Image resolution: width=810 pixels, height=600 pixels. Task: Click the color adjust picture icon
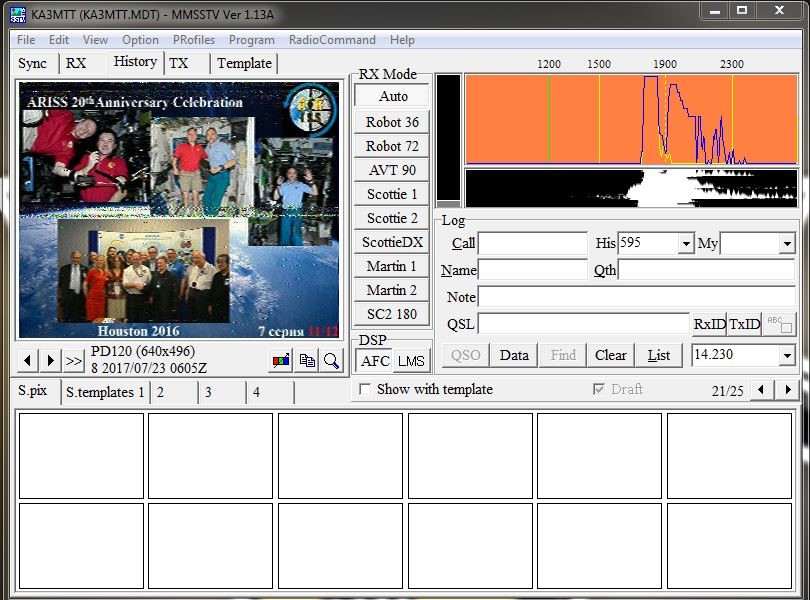(x=281, y=360)
